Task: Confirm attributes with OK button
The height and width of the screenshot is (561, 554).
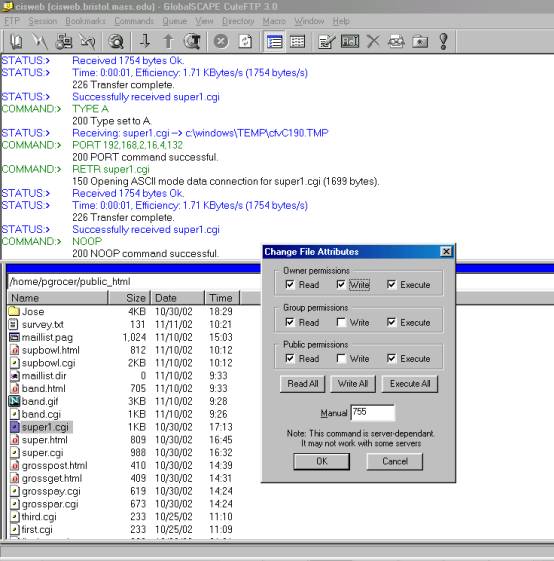Action: pos(322,461)
